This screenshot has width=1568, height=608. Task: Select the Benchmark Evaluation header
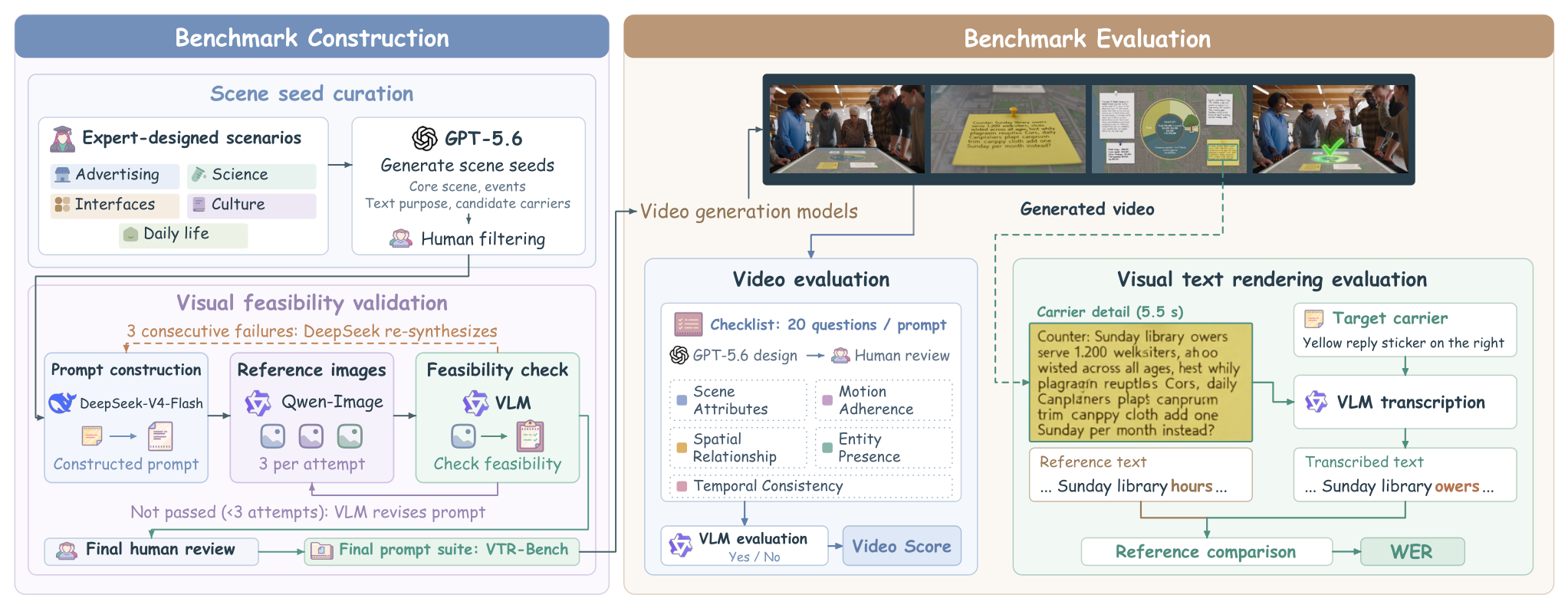(1088, 37)
